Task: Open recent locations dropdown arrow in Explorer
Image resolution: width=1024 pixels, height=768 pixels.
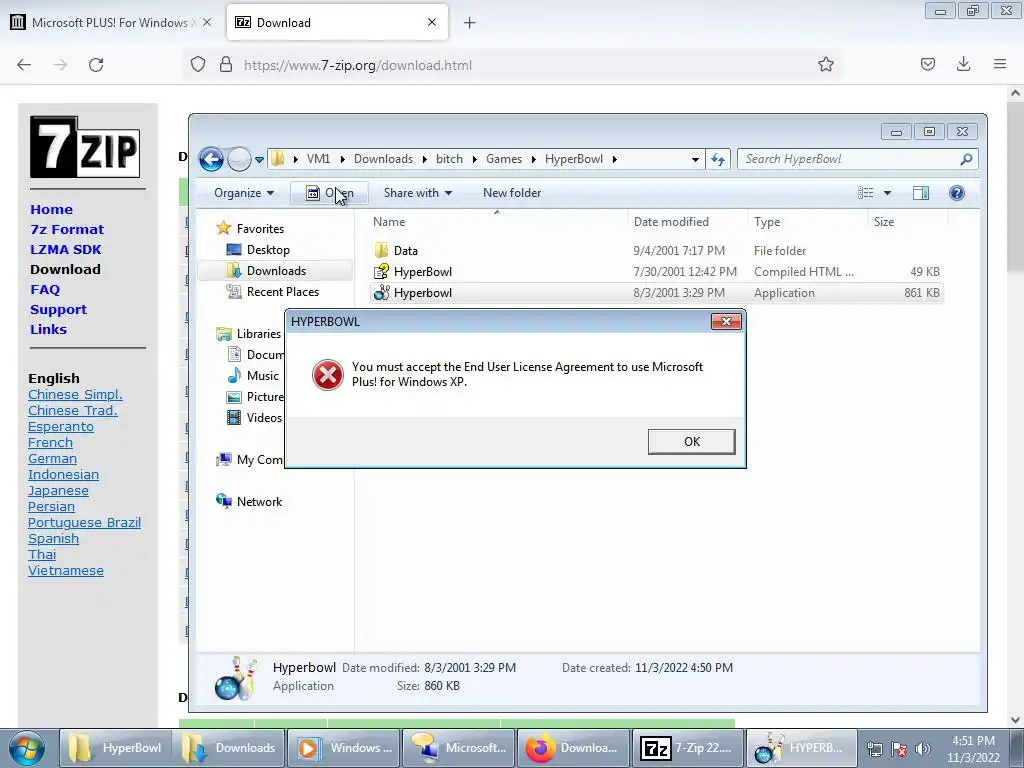Action: coord(259,159)
